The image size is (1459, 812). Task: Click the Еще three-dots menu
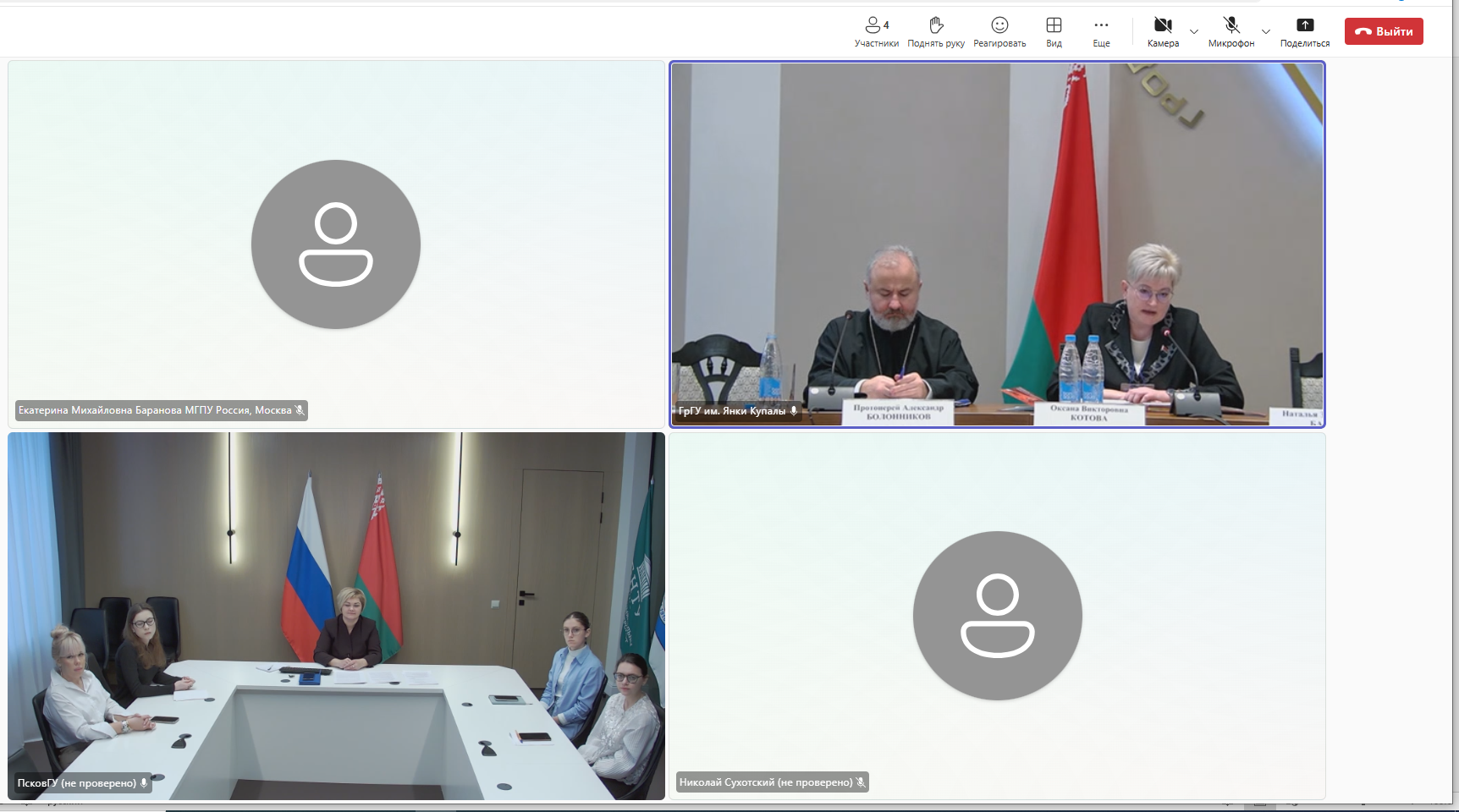coord(1101,32)
